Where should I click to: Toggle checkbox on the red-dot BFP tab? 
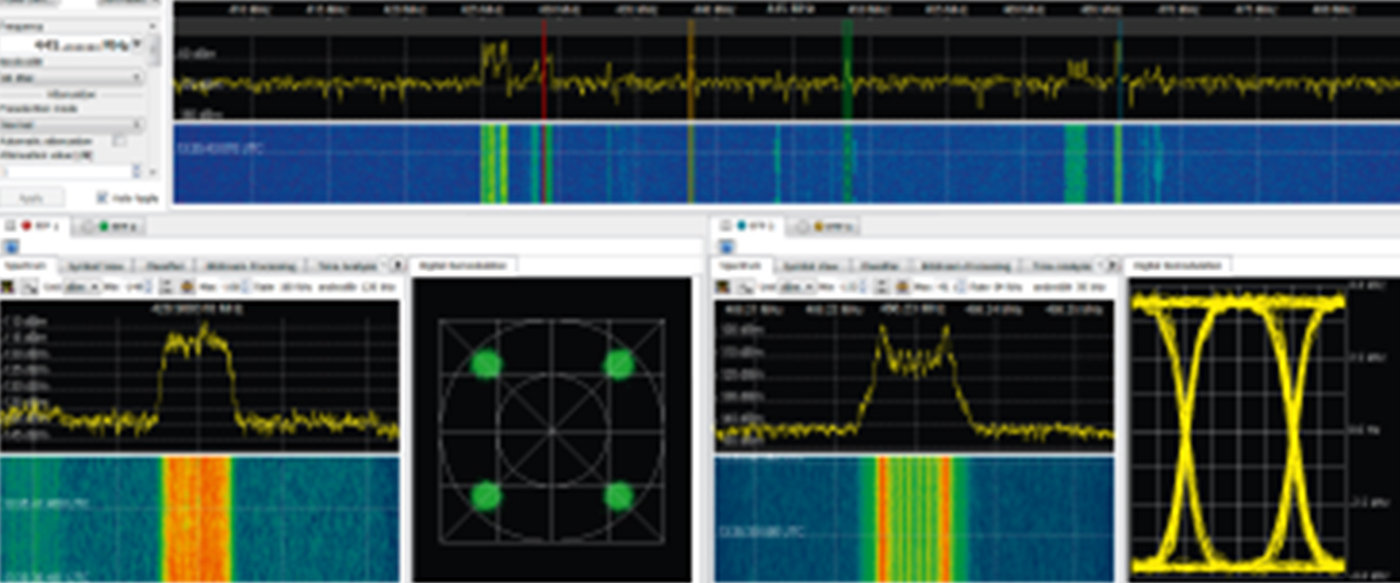[x=11, y=227]
